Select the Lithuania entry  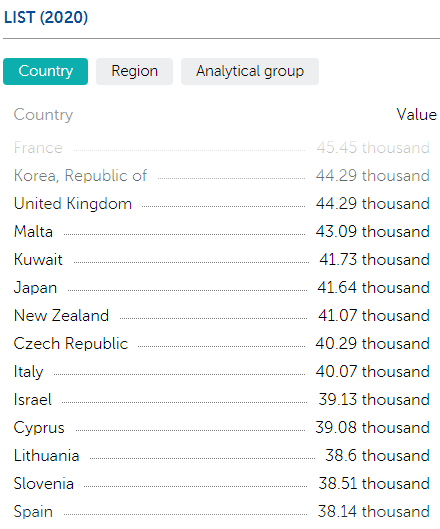coord(222,456)
